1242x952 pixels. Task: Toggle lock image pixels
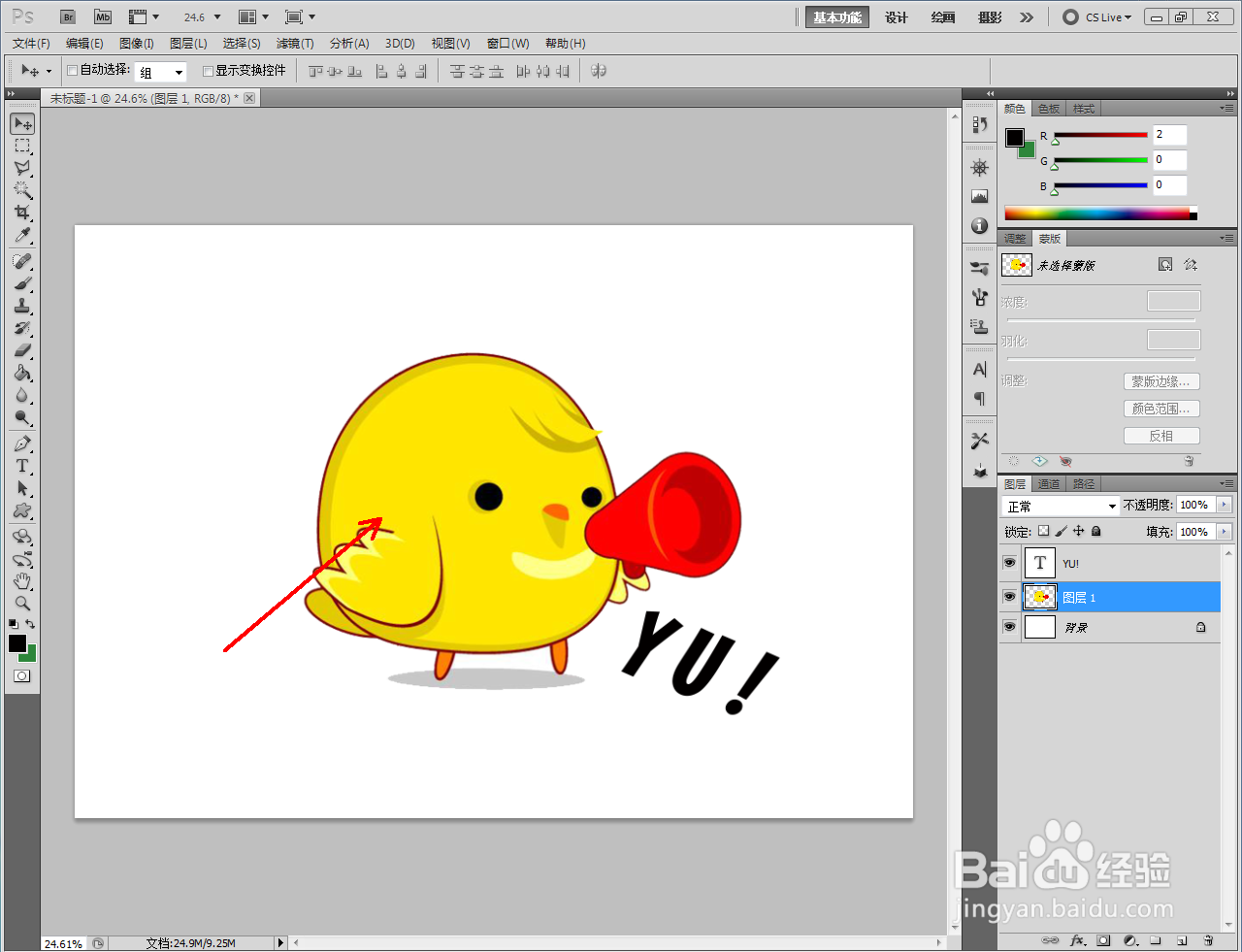click(x=1061, y=531)
